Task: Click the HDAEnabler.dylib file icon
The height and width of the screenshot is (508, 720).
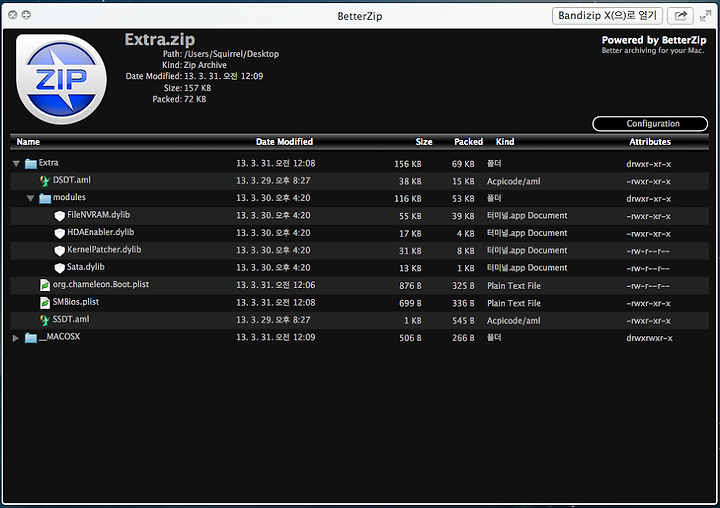Action: click(59, 233)
